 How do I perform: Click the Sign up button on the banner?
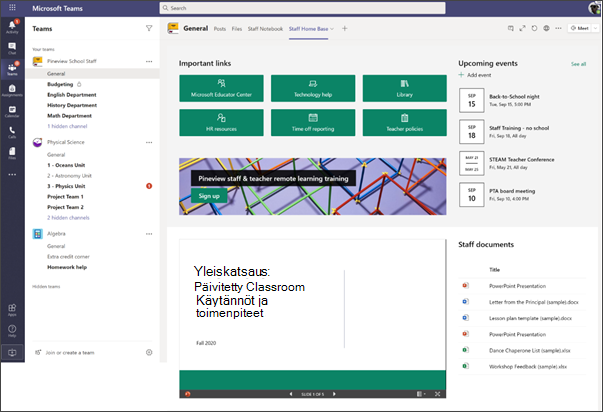tap(209, 196)
